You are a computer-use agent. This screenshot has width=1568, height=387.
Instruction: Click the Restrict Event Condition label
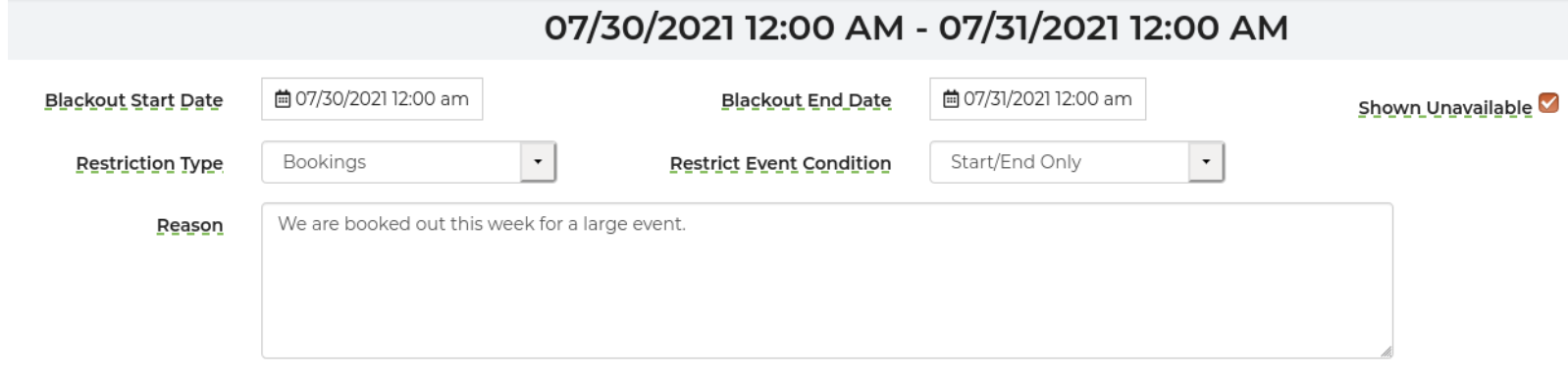point(780,163)
